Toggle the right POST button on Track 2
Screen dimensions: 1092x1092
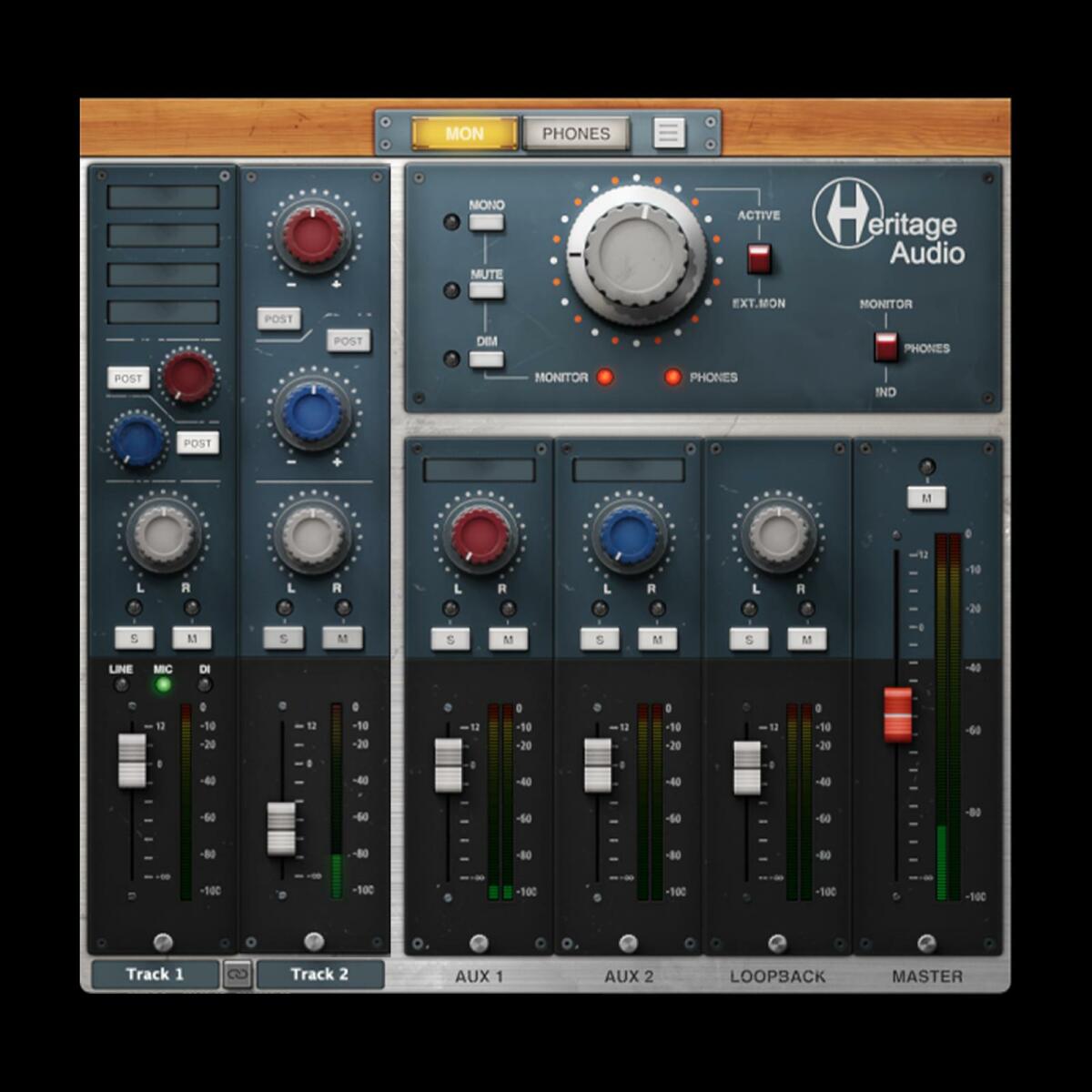[348, 340]
